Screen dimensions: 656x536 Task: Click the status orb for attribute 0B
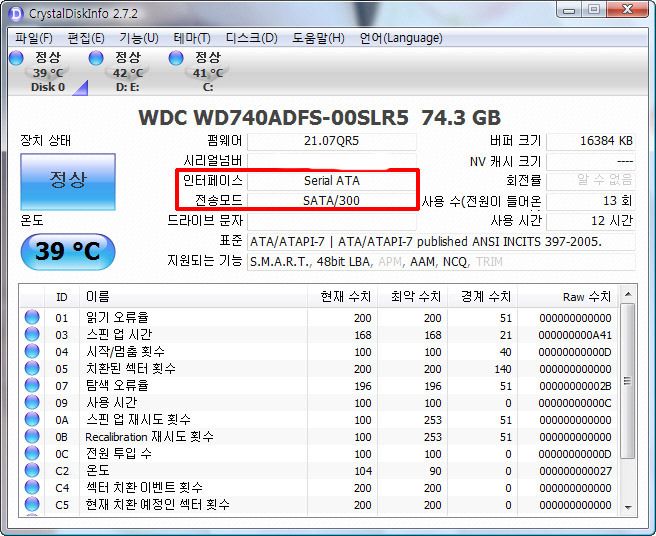coord(32,436)
